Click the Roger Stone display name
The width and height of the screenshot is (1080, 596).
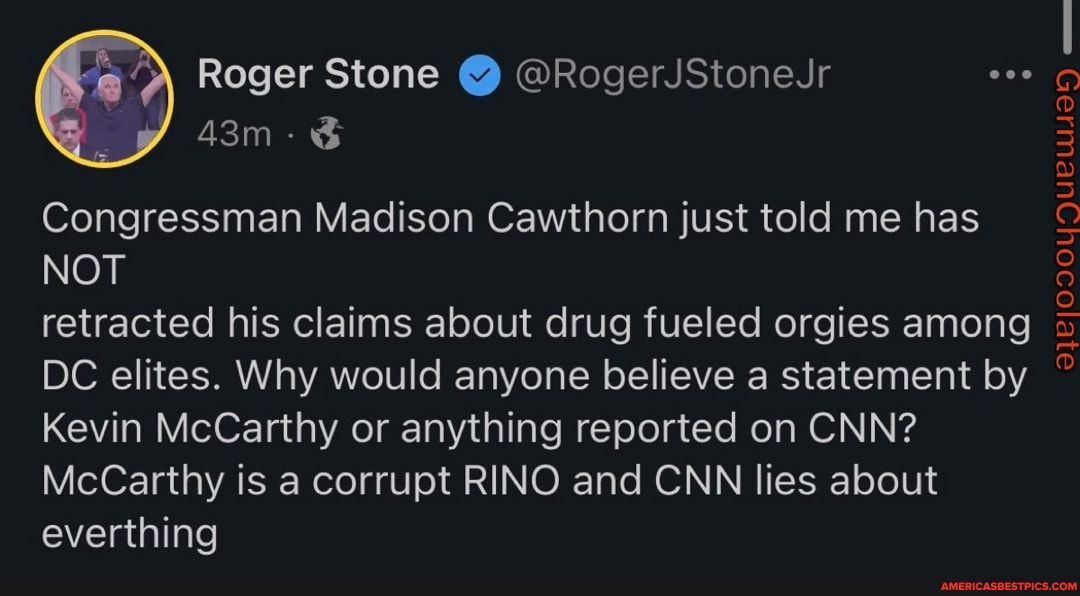click(x=318, y=74)
